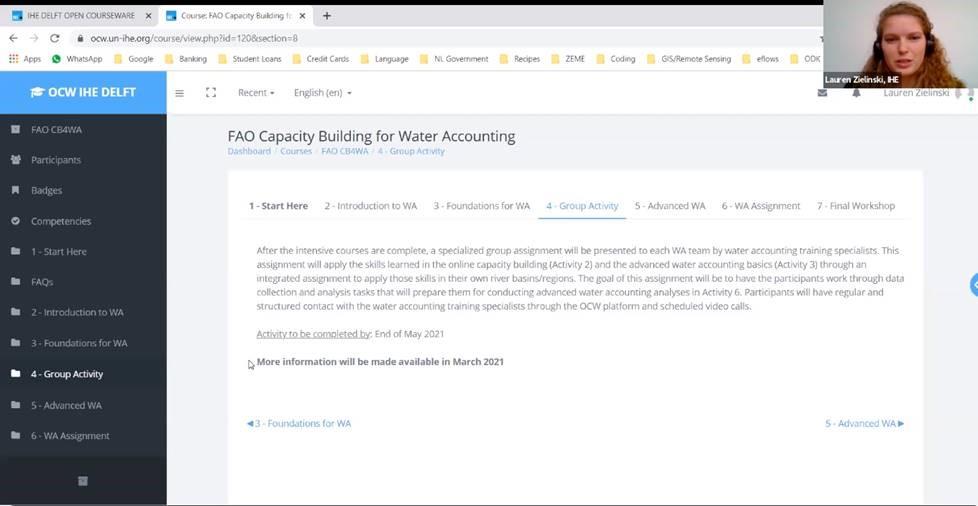The width and height of the screenshot is (978, 506).
Task: Open the GIS/Remote Sensing bookmarks folder
Action: pyautogui.click(x=689, y=59)
